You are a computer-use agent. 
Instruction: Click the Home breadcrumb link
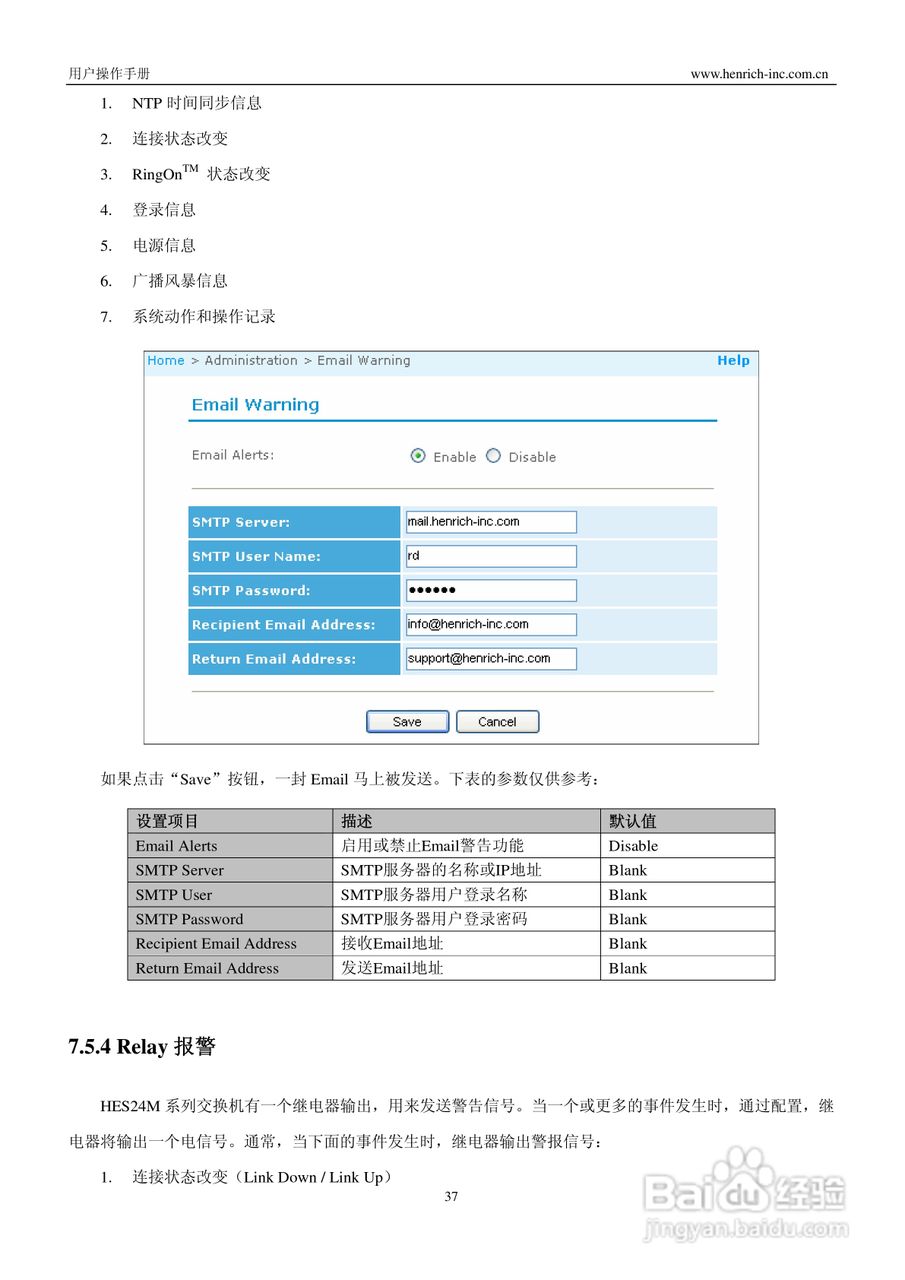[165, 360]
